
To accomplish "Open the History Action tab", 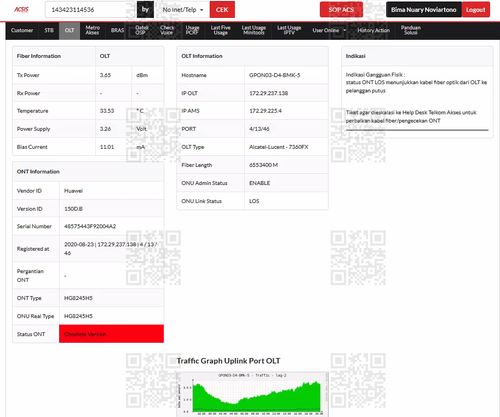I will click(373, 30).
